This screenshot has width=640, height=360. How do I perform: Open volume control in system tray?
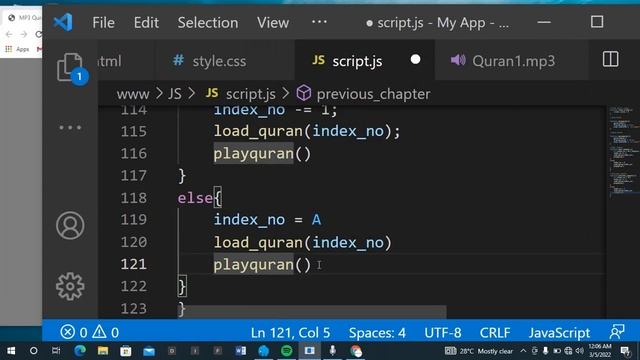tap(579, 351)
